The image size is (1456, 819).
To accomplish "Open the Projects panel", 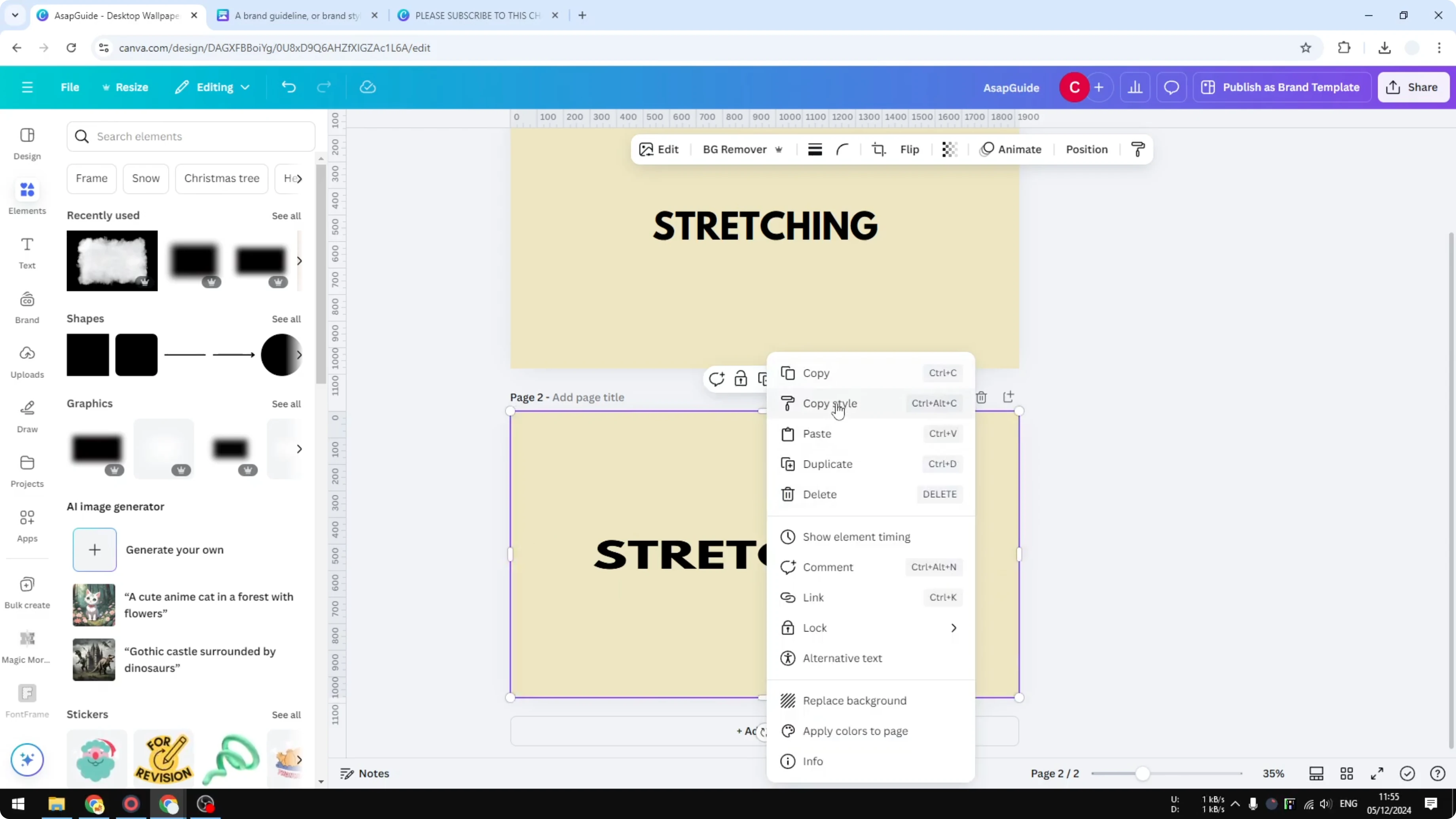I will point(27,471).
